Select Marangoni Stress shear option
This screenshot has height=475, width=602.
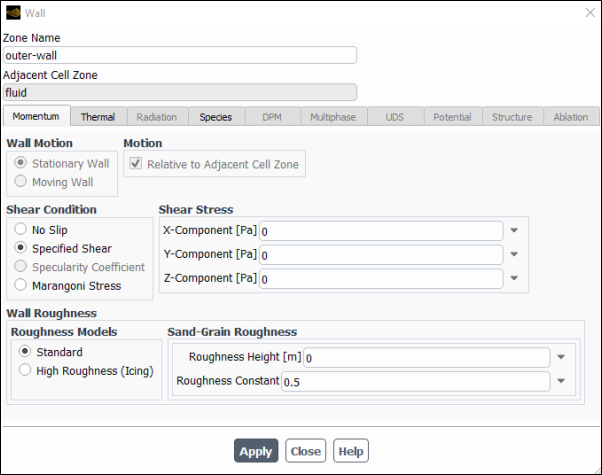pos(20,285)
